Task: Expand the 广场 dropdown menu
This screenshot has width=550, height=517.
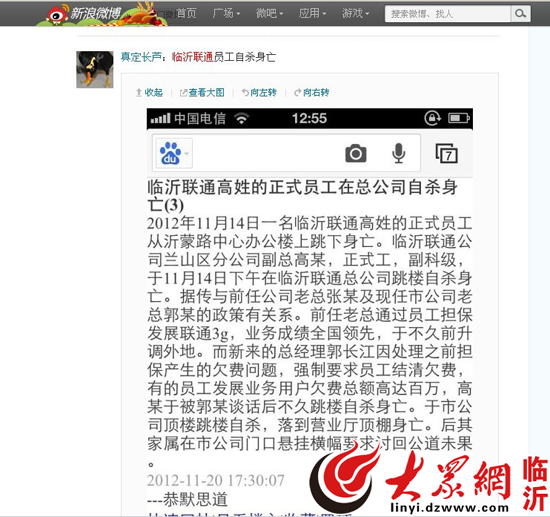Action: pyautogui.click(x=226, y=13)
